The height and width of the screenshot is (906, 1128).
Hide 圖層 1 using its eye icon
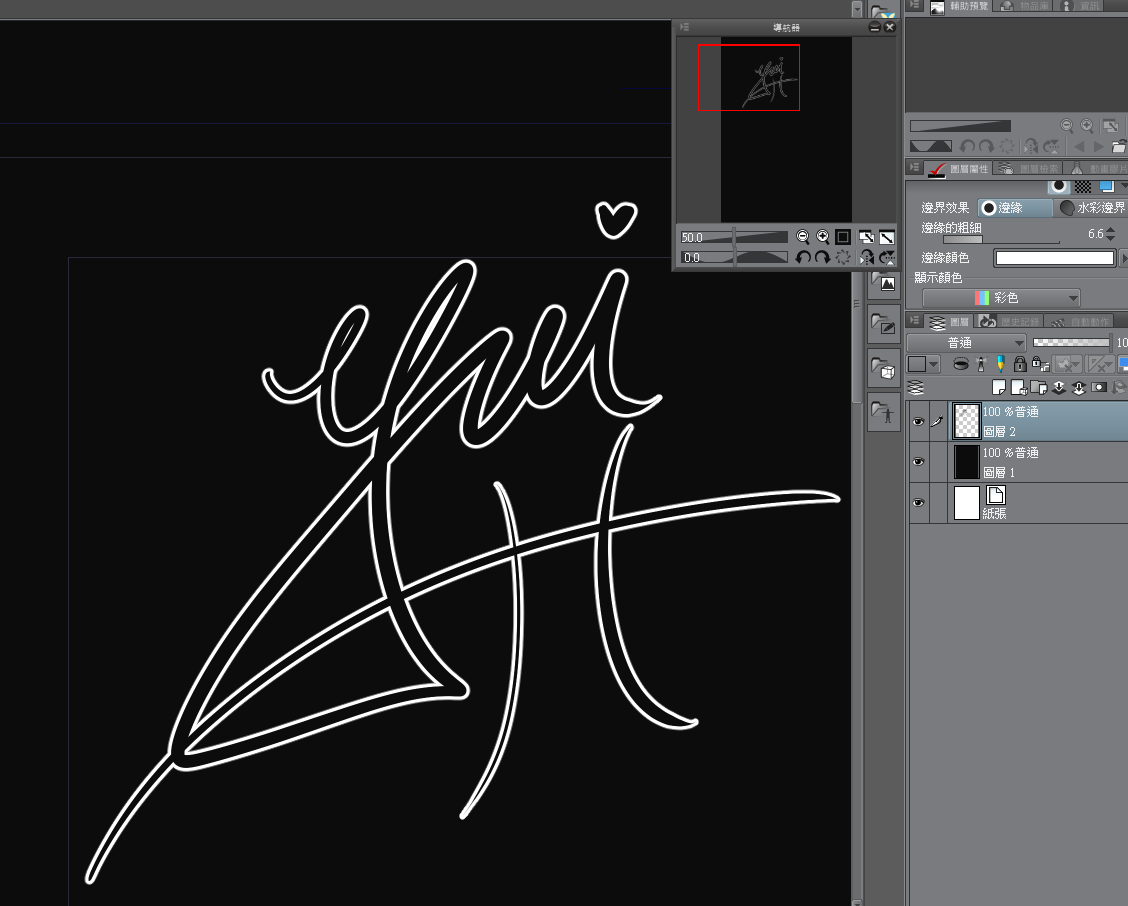(918, 462)
